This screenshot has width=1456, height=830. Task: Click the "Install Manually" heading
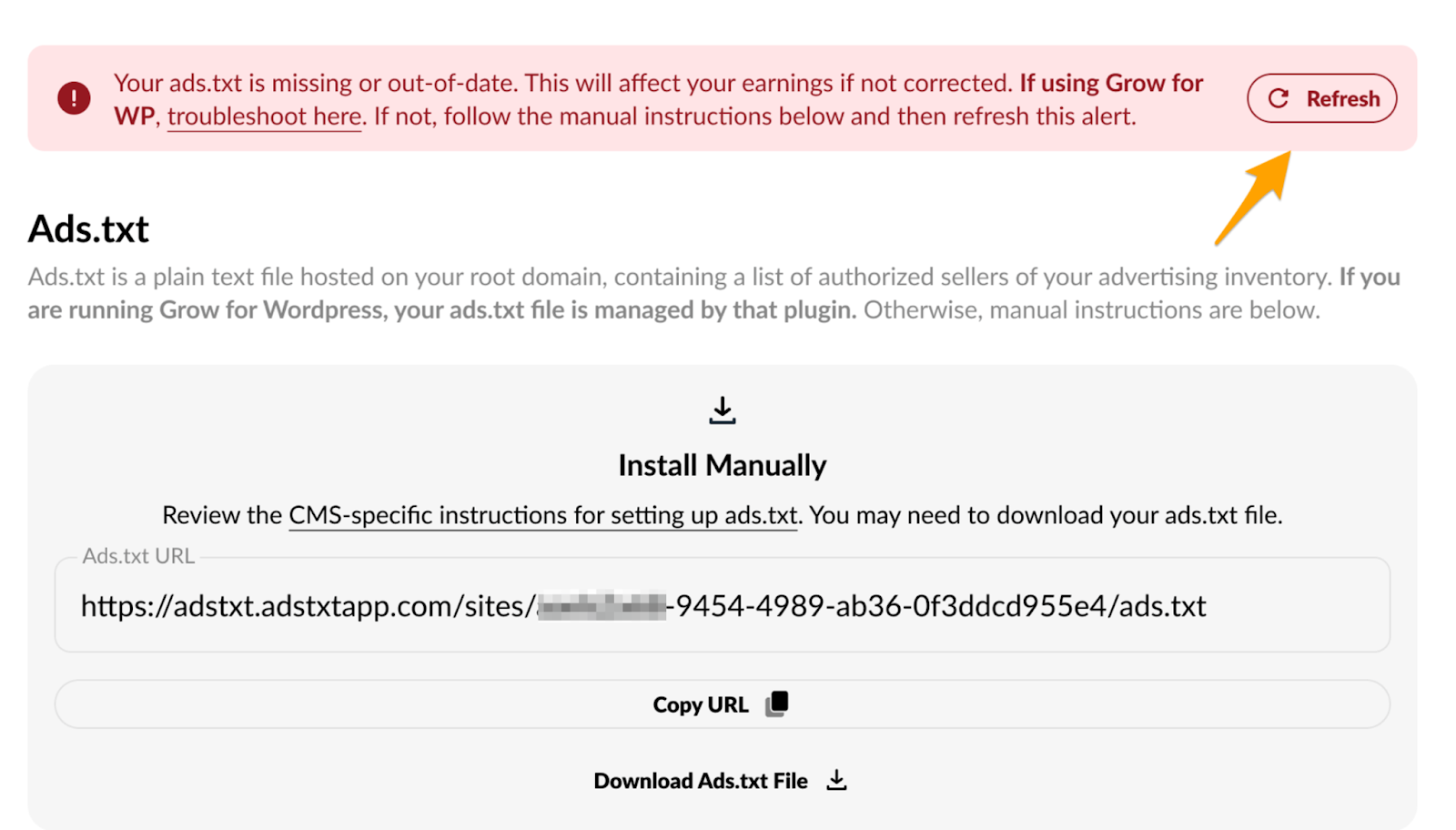pos(722,465)
